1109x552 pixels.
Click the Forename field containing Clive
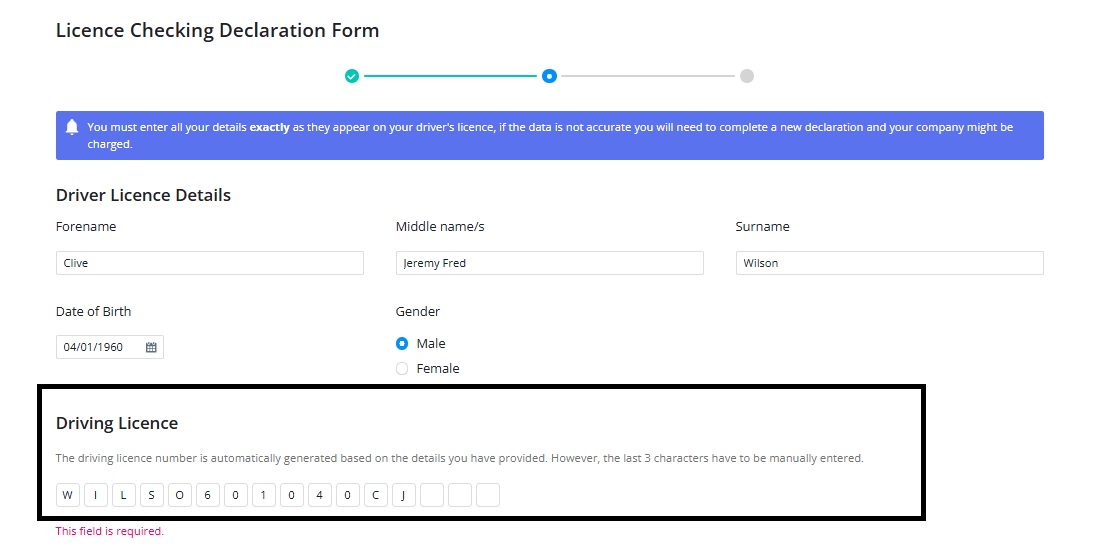(209, 263)
